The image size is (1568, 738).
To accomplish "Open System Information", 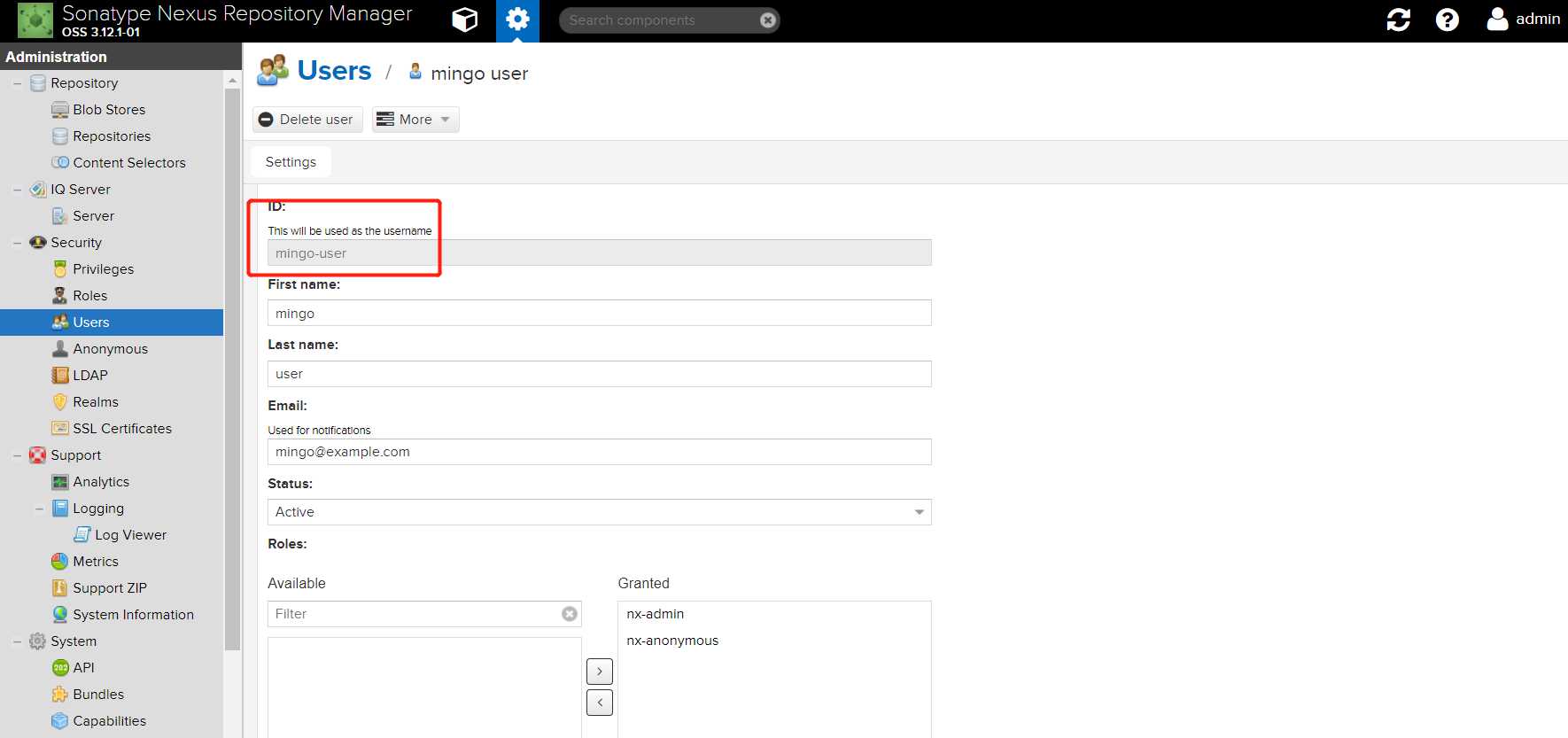I will [133, 615].
